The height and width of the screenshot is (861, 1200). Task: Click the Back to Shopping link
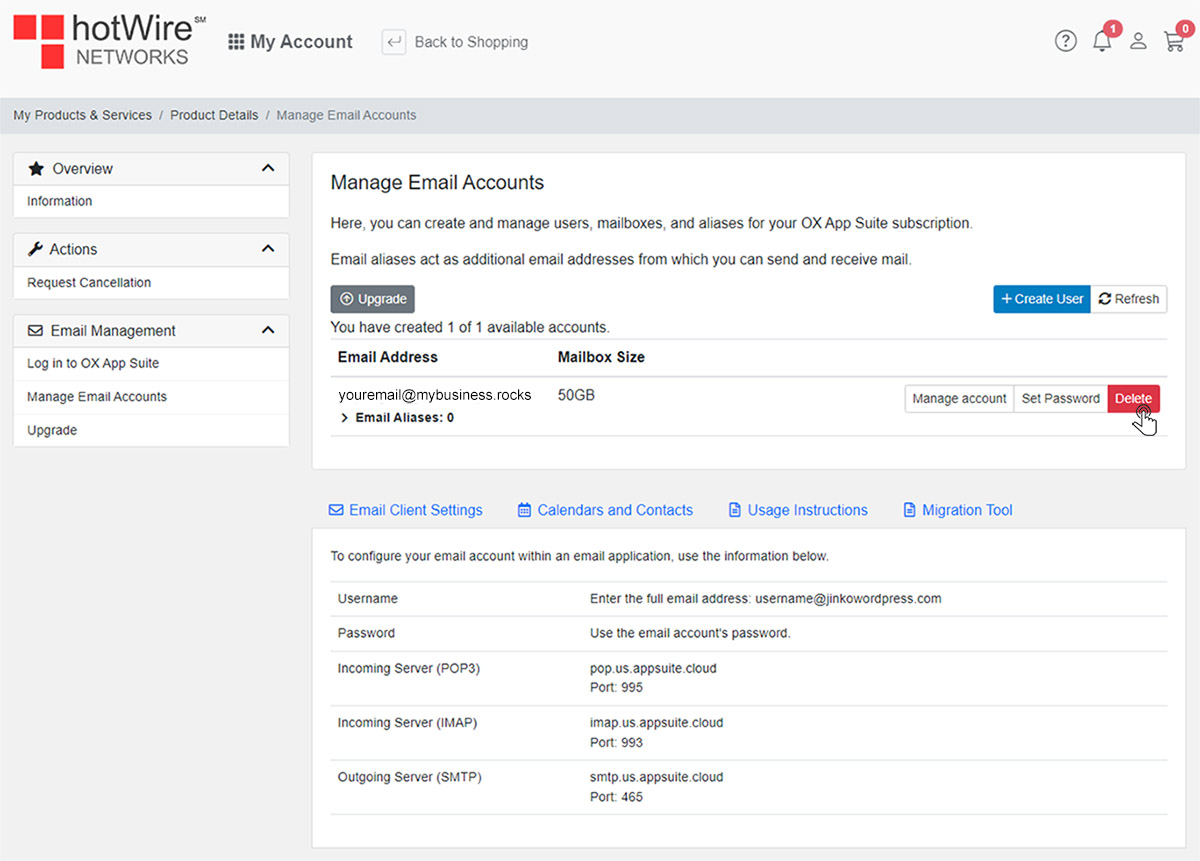point(471,42)
